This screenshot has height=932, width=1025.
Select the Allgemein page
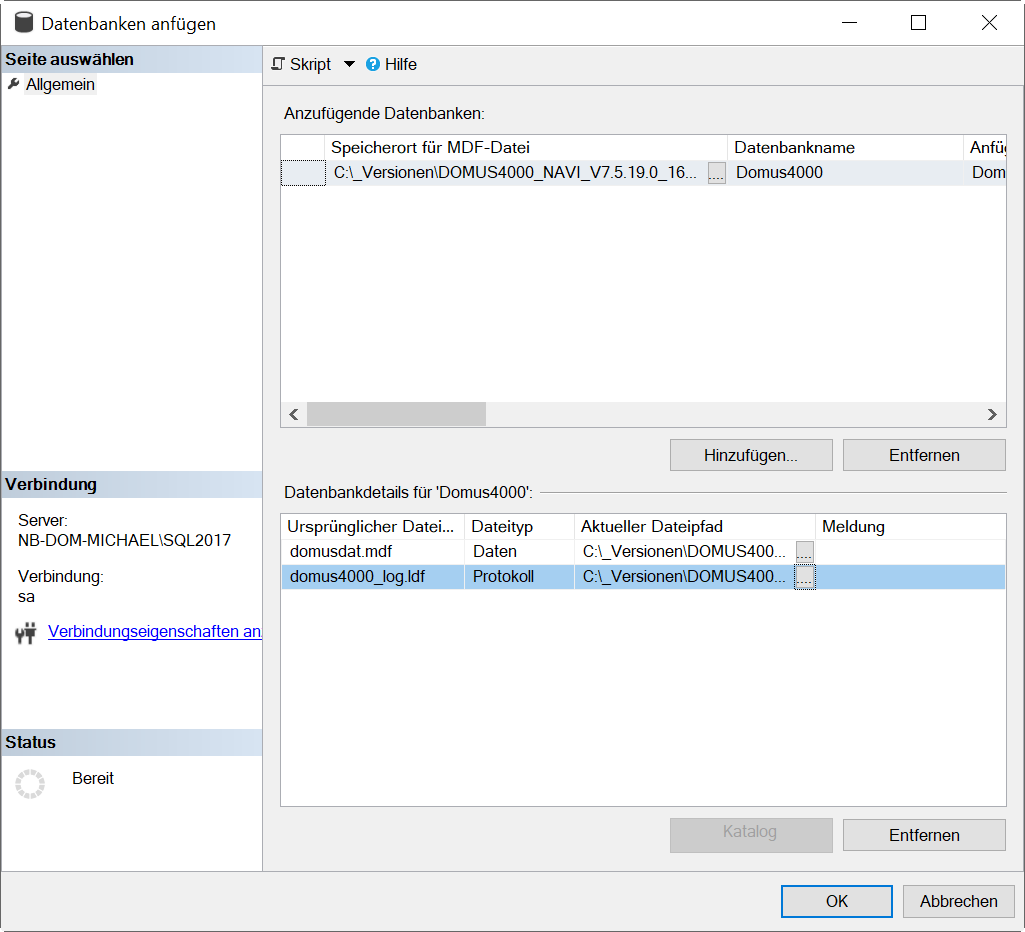60,84
